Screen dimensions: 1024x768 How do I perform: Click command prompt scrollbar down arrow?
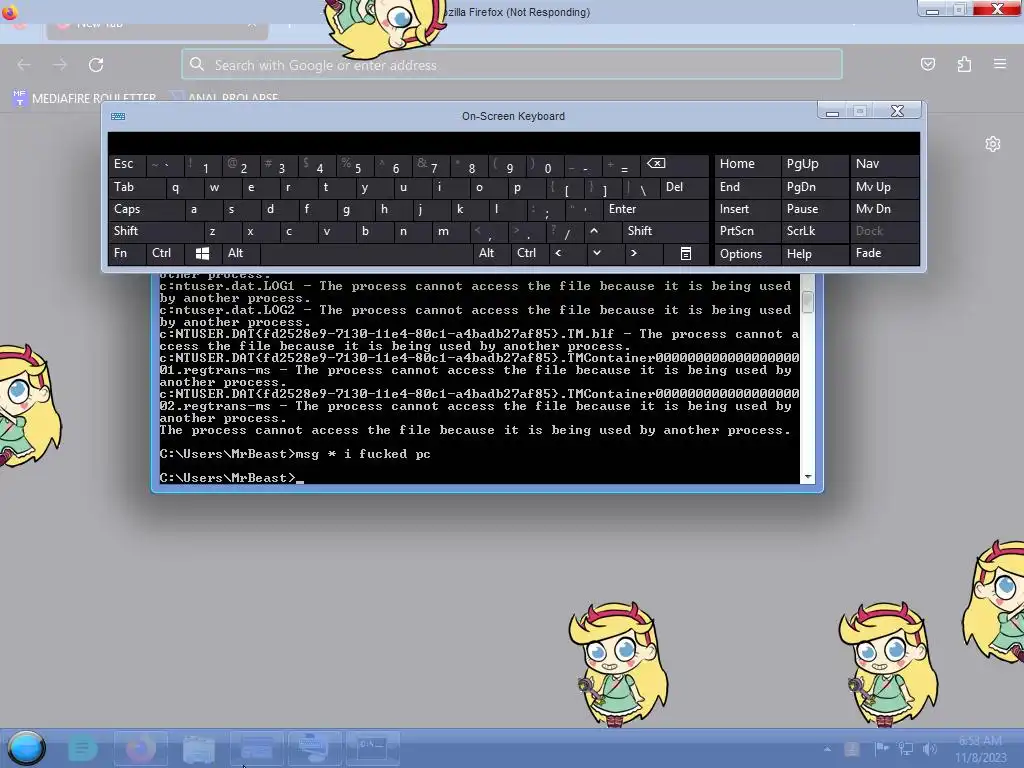pos(808,477)
